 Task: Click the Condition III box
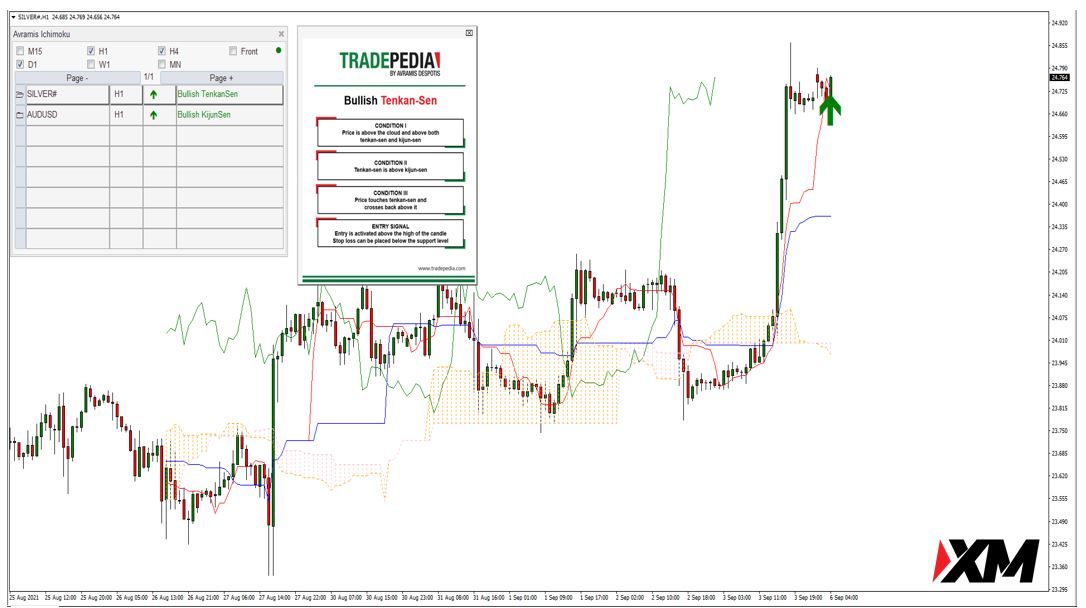[391, 200]
